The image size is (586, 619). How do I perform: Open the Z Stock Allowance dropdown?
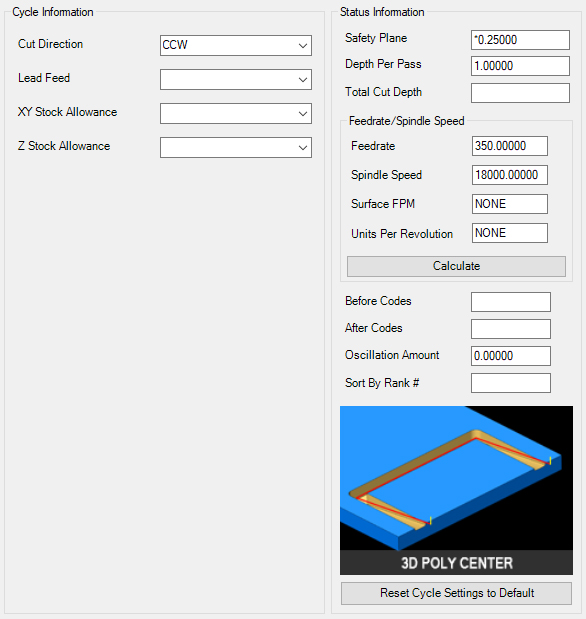coord(236,147)
